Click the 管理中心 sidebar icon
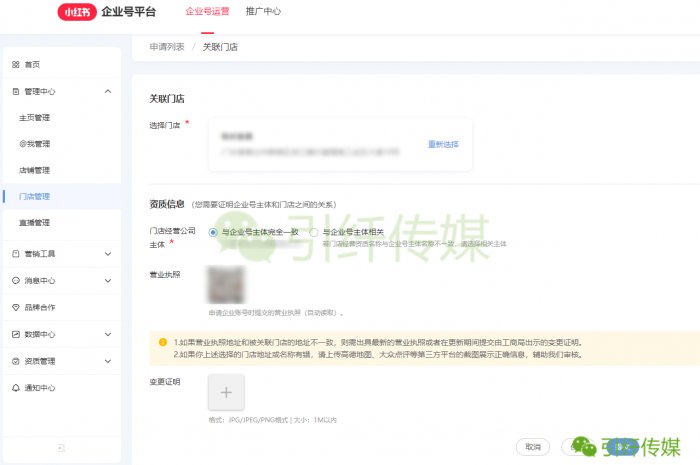 click(15, 92)
